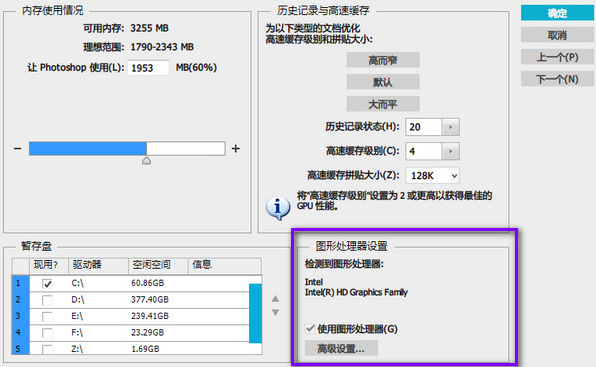Click the Intel(R) HD Graphics Family text
The width and height of the screenshot is (596, 367).
356,293
